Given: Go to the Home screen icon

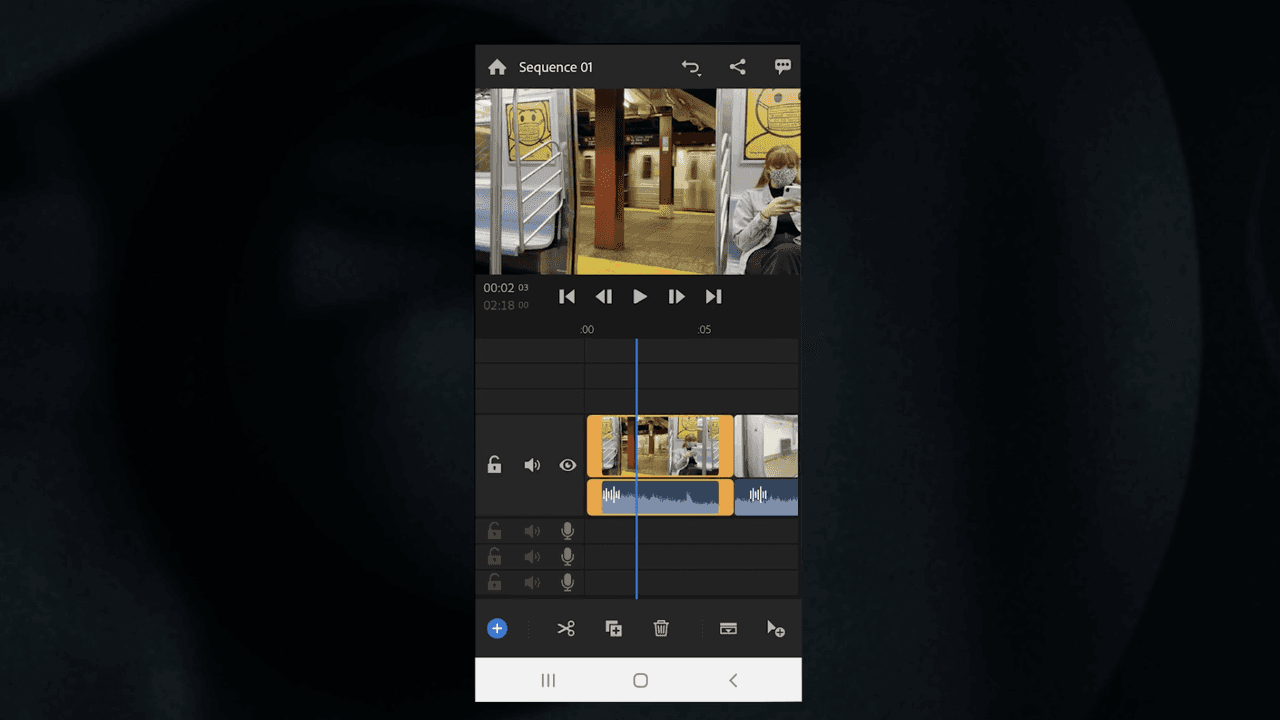Looking at the screenshot, I should click(497, 67).
